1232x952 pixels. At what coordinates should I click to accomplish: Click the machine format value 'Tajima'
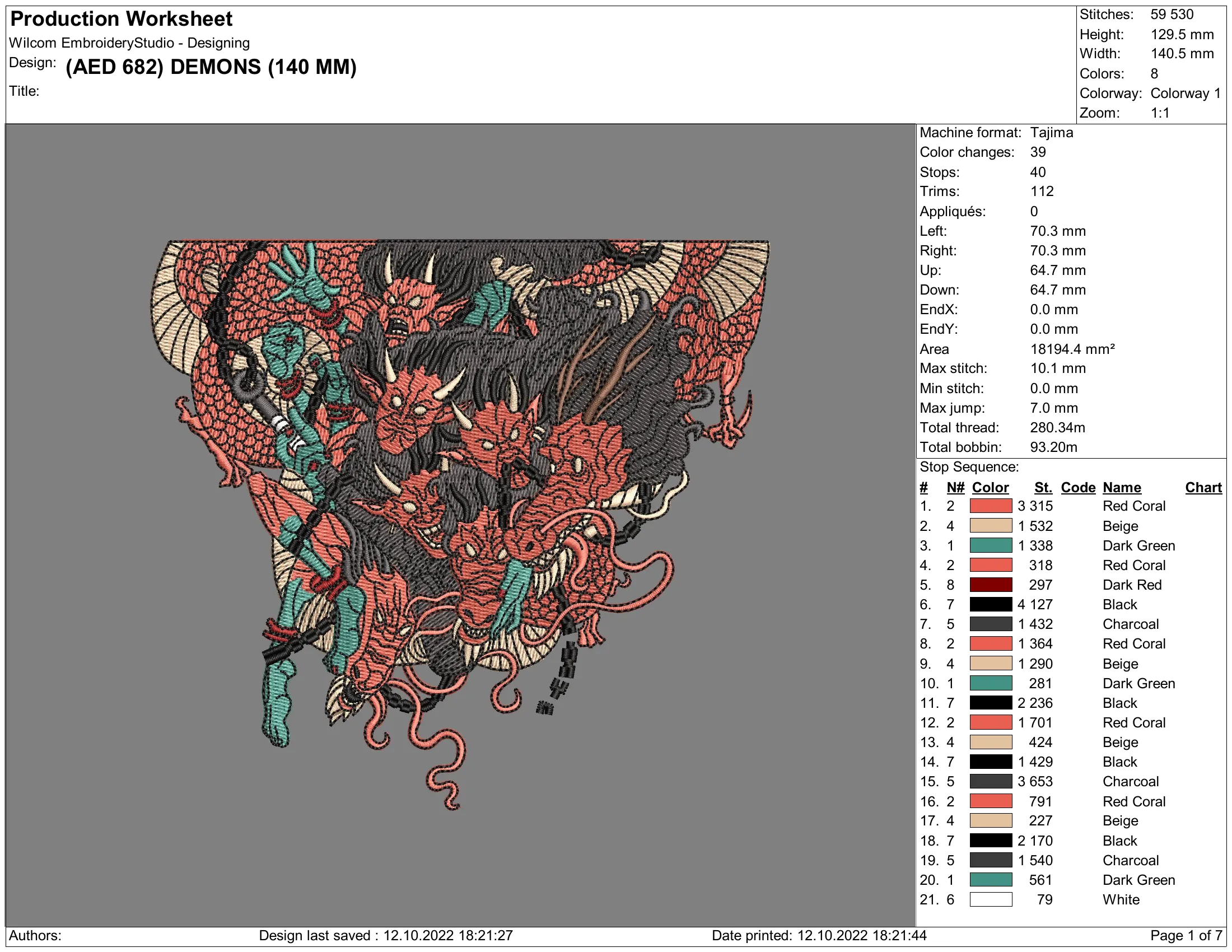(1052, 133)
